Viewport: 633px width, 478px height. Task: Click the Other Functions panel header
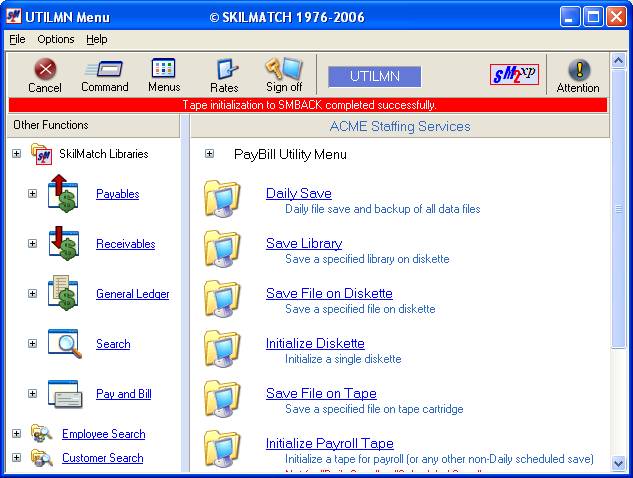94,126
